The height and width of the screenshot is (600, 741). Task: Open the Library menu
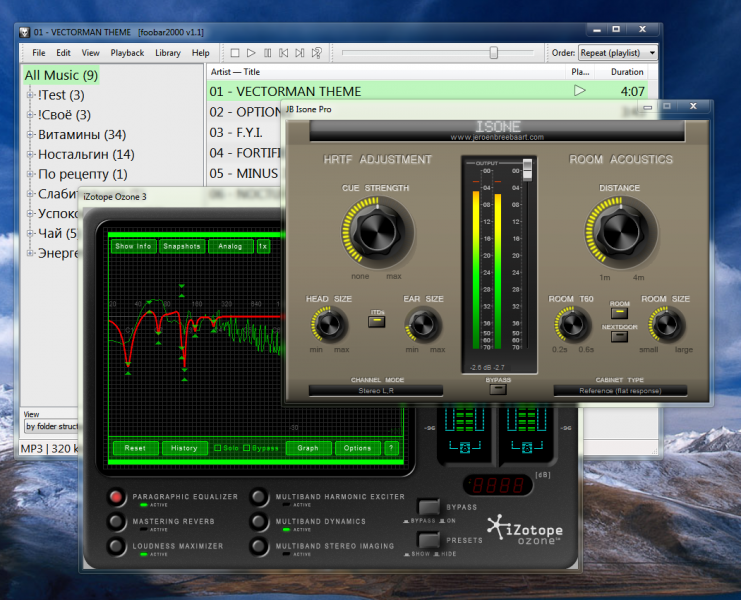point(168,53)
